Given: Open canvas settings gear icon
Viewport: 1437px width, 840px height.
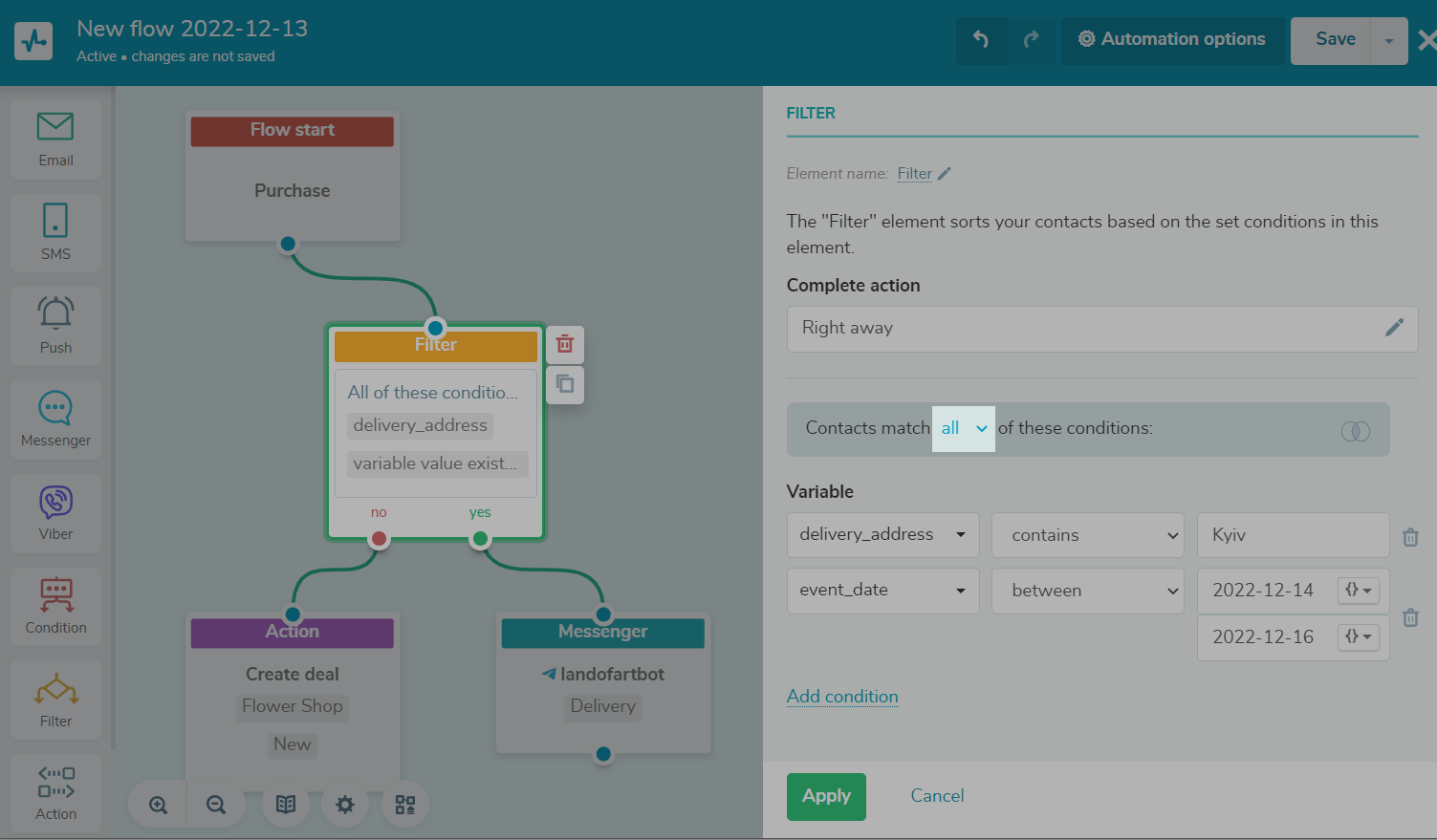Looking at the screenshot, I should (345, 805).
